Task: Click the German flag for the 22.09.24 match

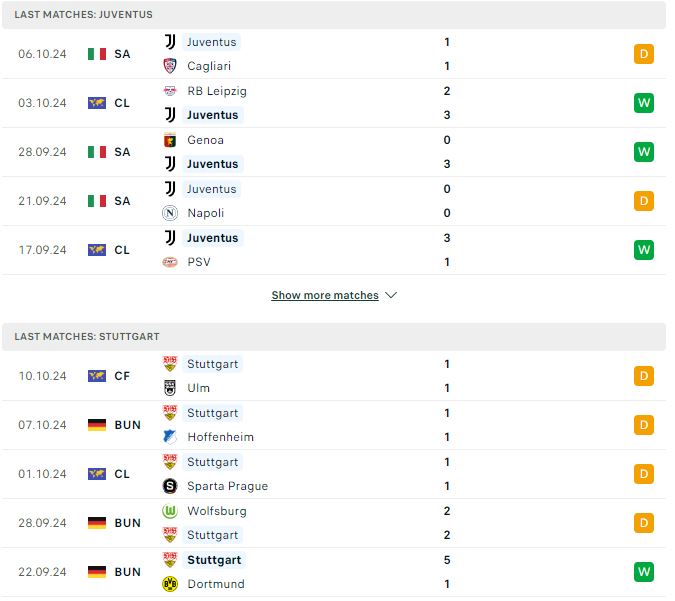Action: (x=97, y=573)
